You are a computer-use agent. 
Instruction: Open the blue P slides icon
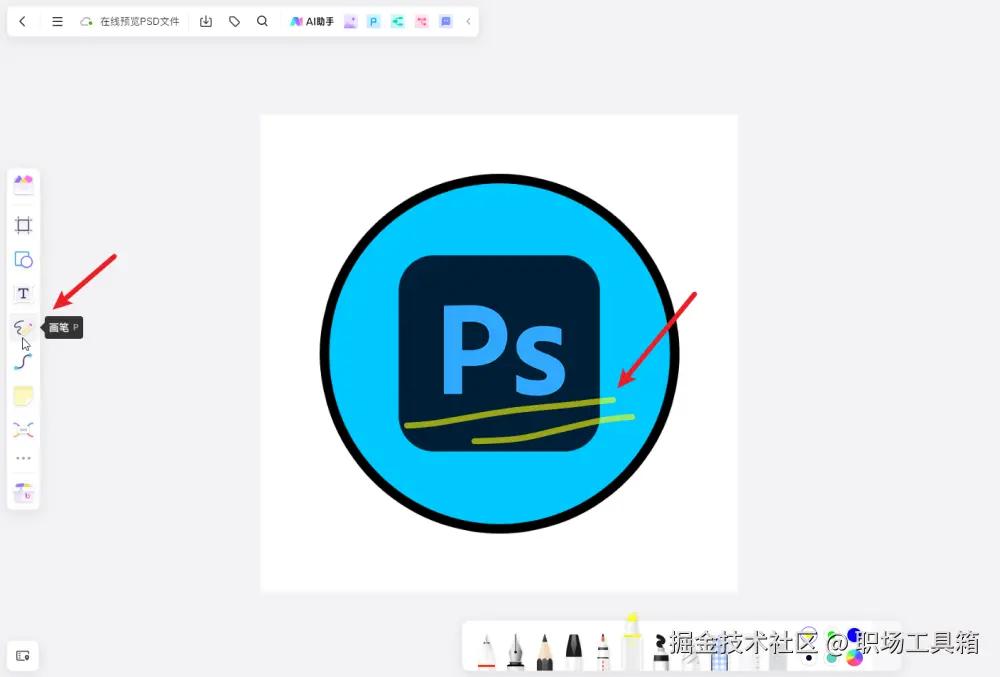[374, 22]
